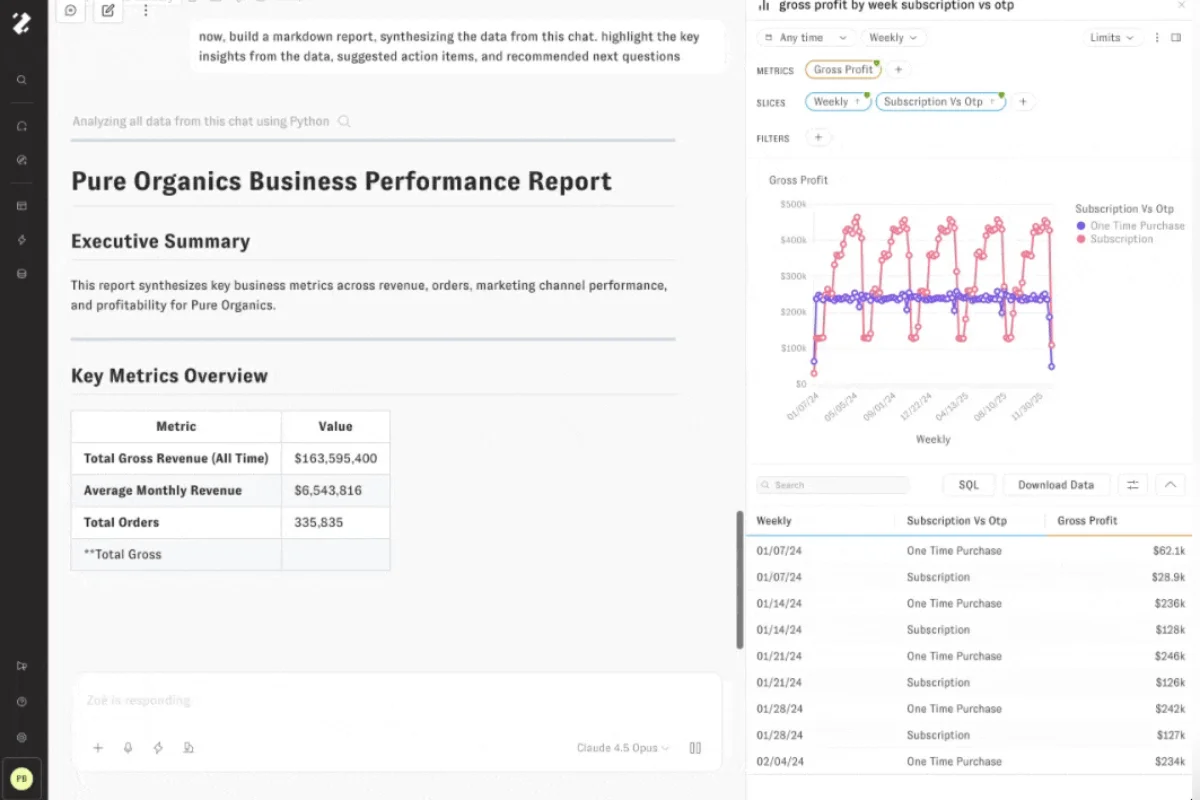Click the lightning bolt icon in sidebar
The width and height of the screenshot is (1200, 800).
22,239
